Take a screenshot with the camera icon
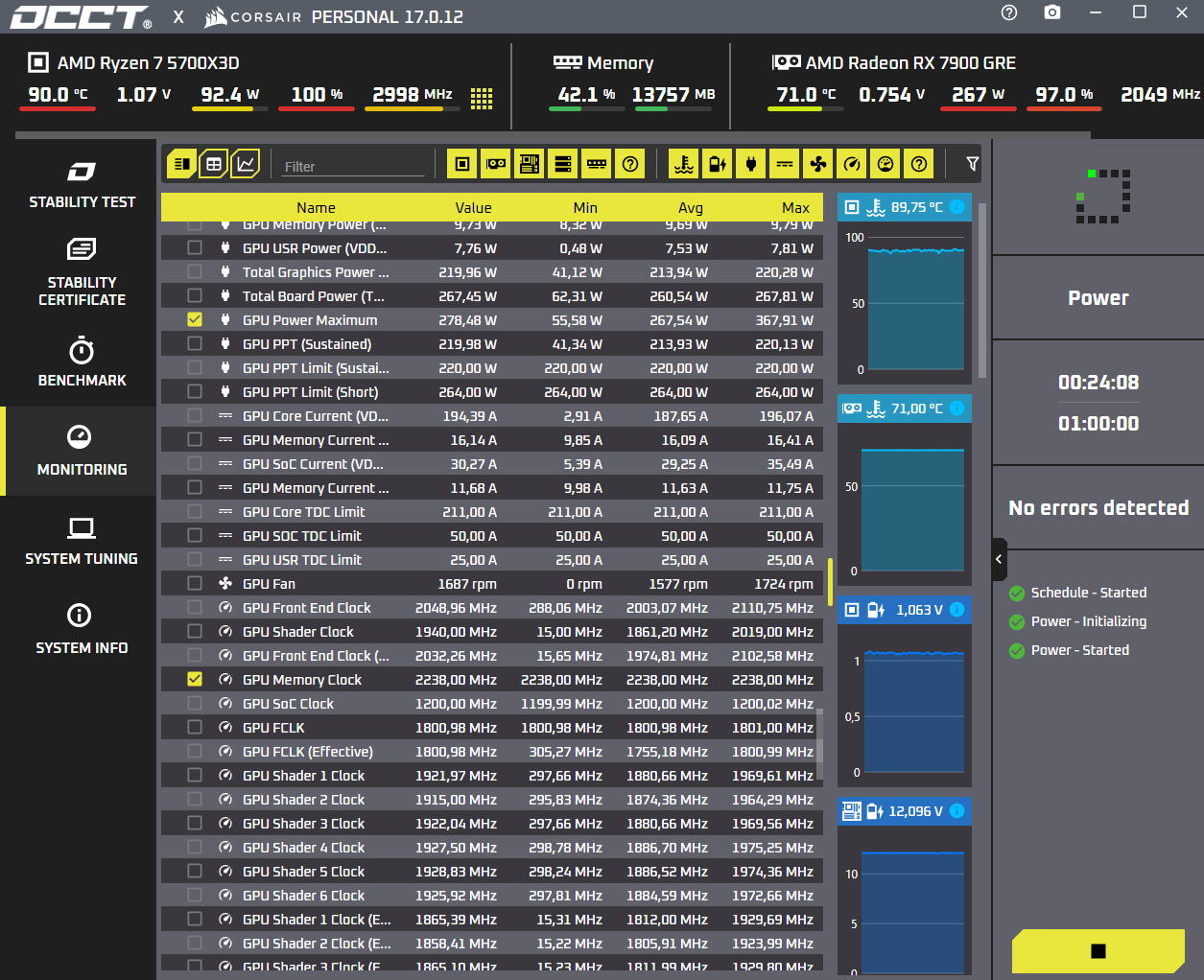Viewport: 1204px width, 980px height. tap(1052, 12)
